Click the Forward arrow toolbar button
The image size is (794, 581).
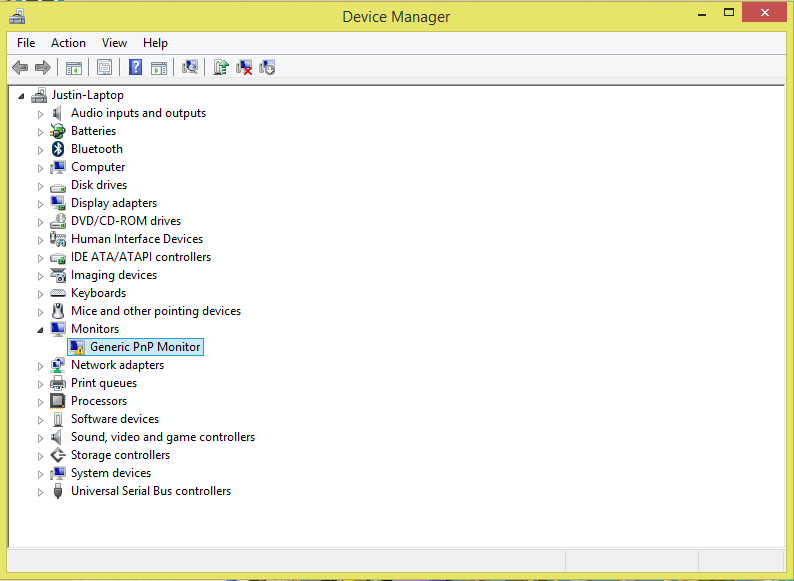(x=42, y=67)
